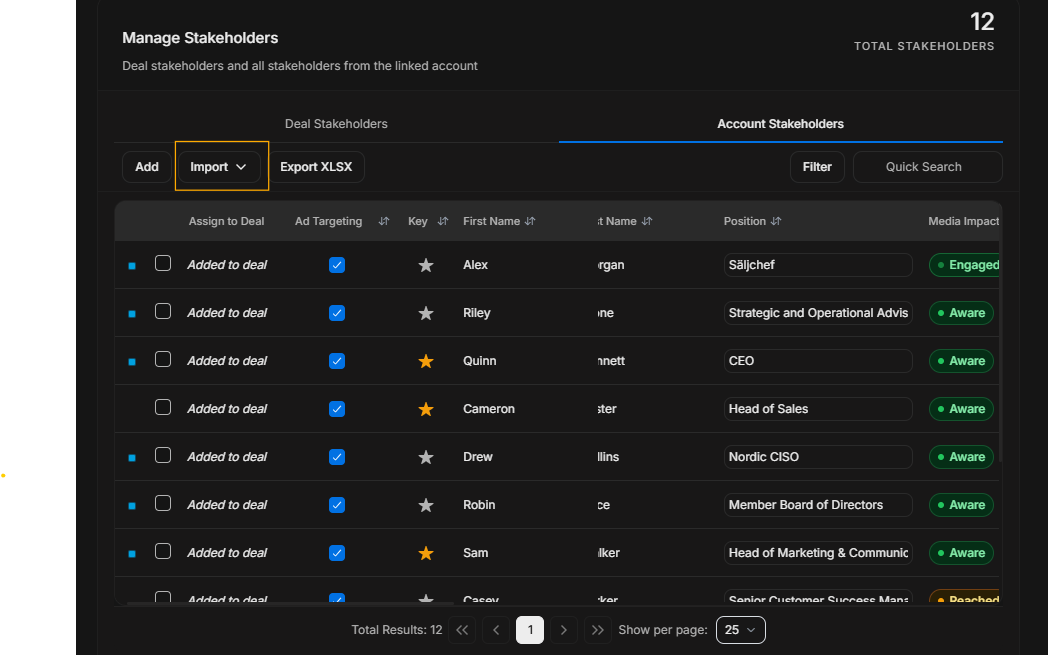This screenshot has width=1048, height=655.
Task: Go to first page arrows
Action: click(x=462, y=630)
